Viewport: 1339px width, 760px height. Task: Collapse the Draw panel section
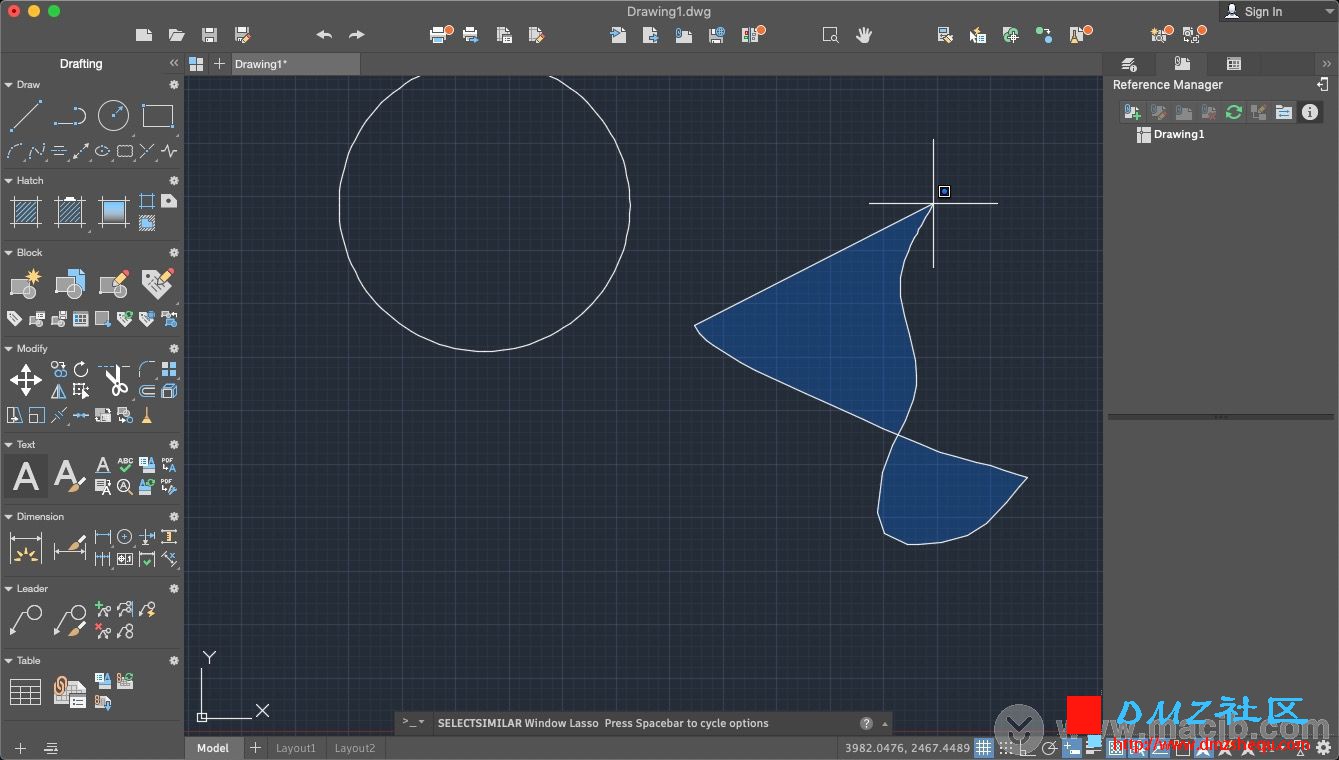click(8, 85)
